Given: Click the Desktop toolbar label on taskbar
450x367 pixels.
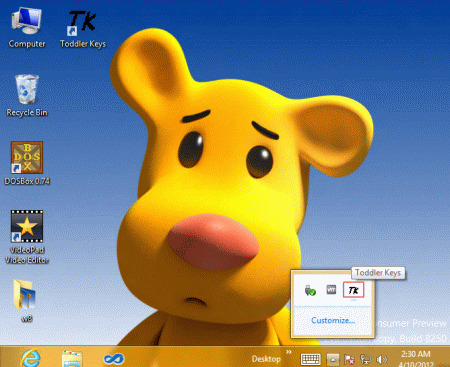Looking at the screenshot, I should 266,359.
